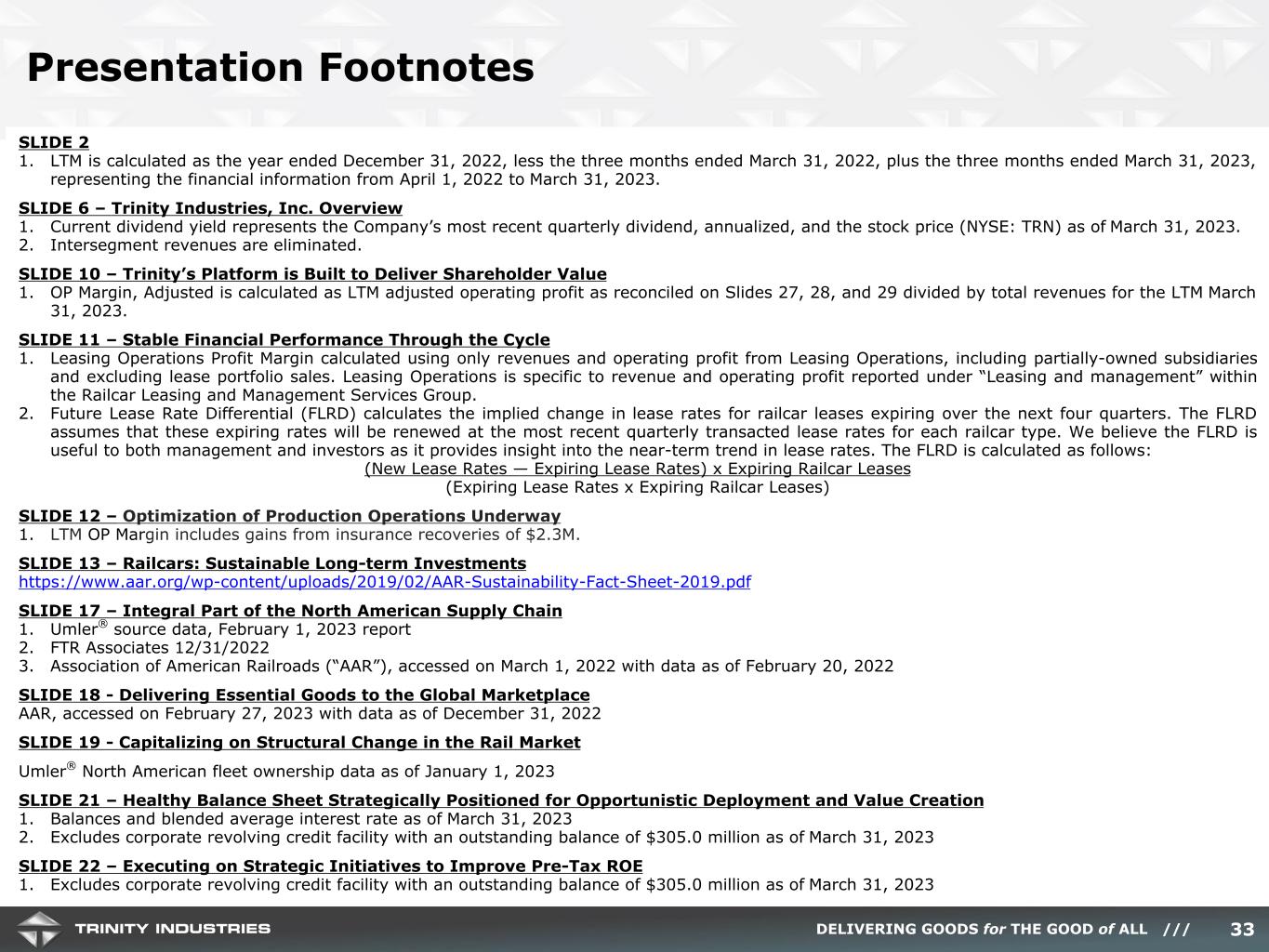Click SLIDE 13 Railcars Sustainable Investments heading
1269x952 pixels.
tap(272, 563)
